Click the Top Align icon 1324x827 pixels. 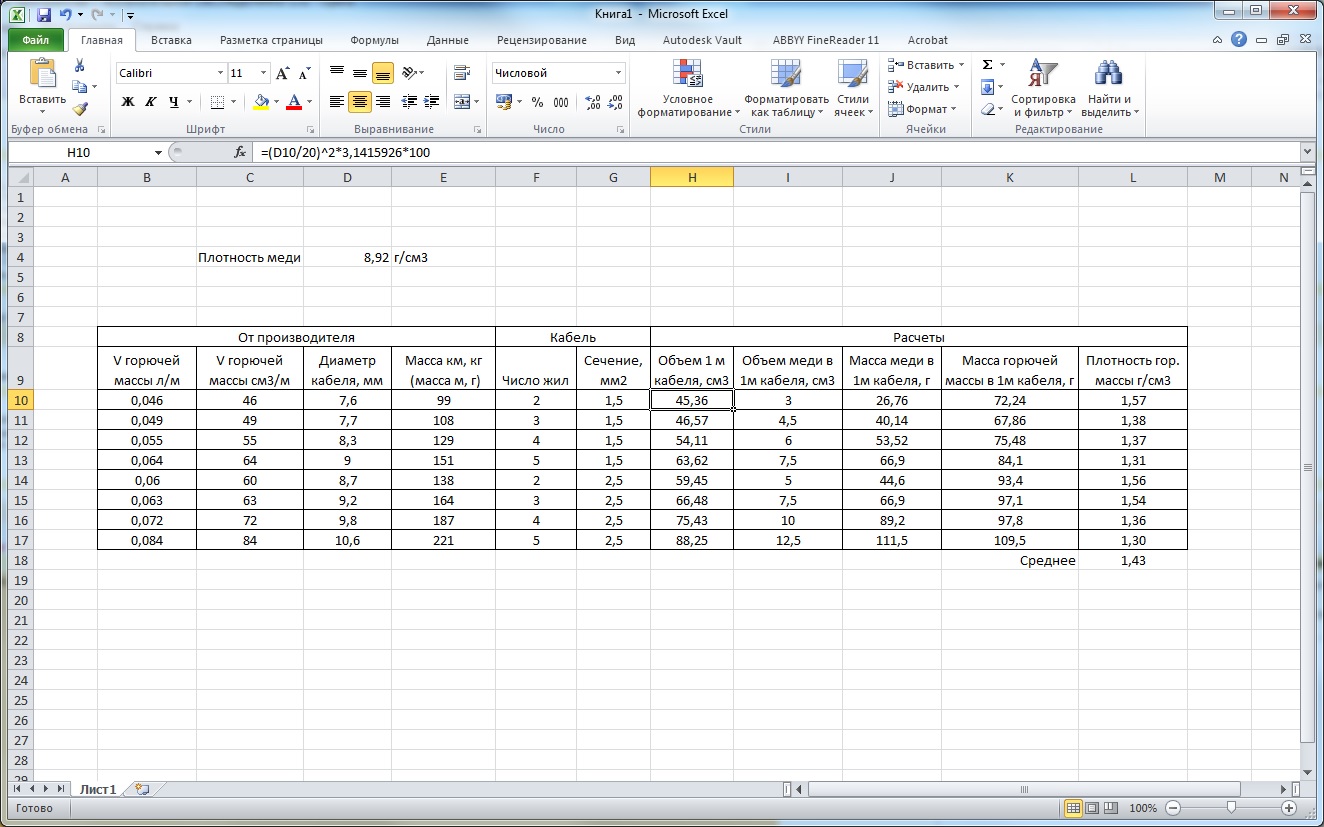tap(337, 73)
